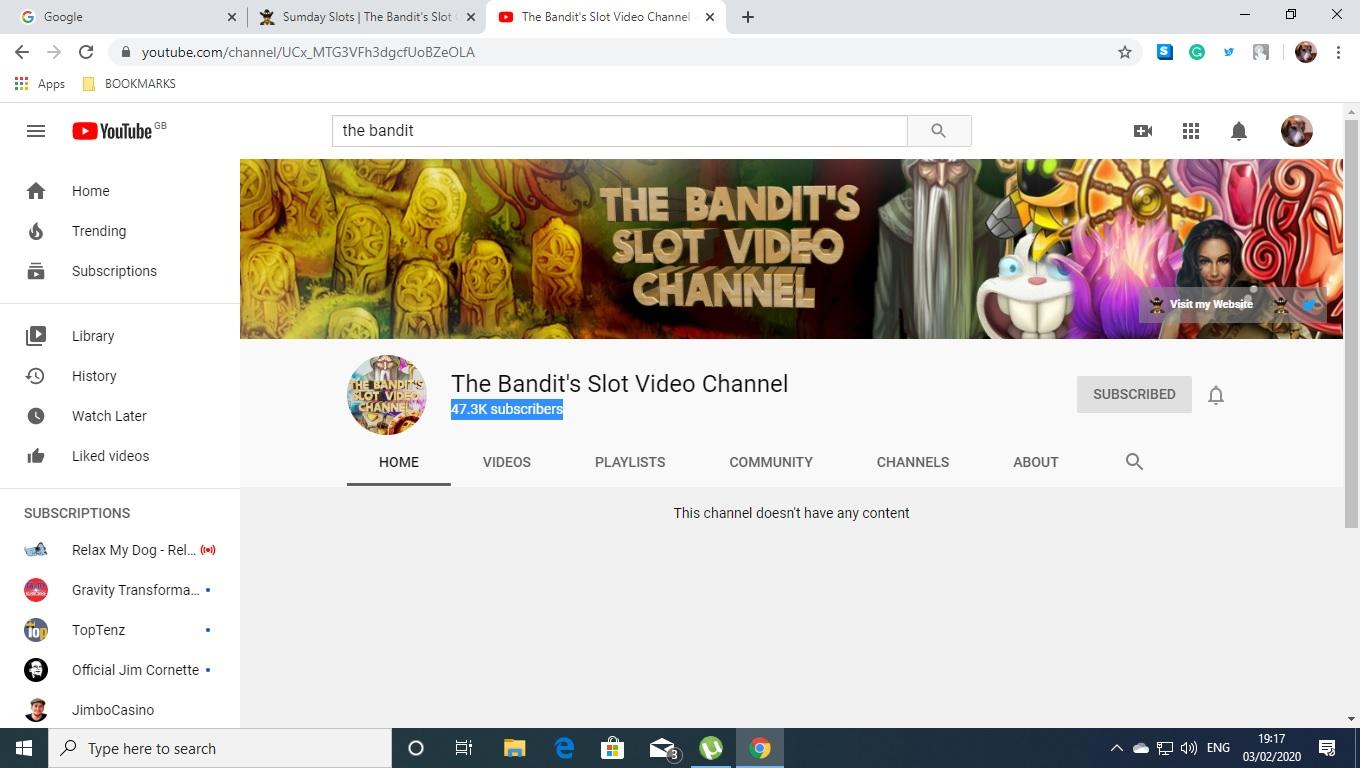The height and width of the screenshot is (768, 1360).
Task: Reload the page with refresh icon
Action: click(x=86, y=52)
